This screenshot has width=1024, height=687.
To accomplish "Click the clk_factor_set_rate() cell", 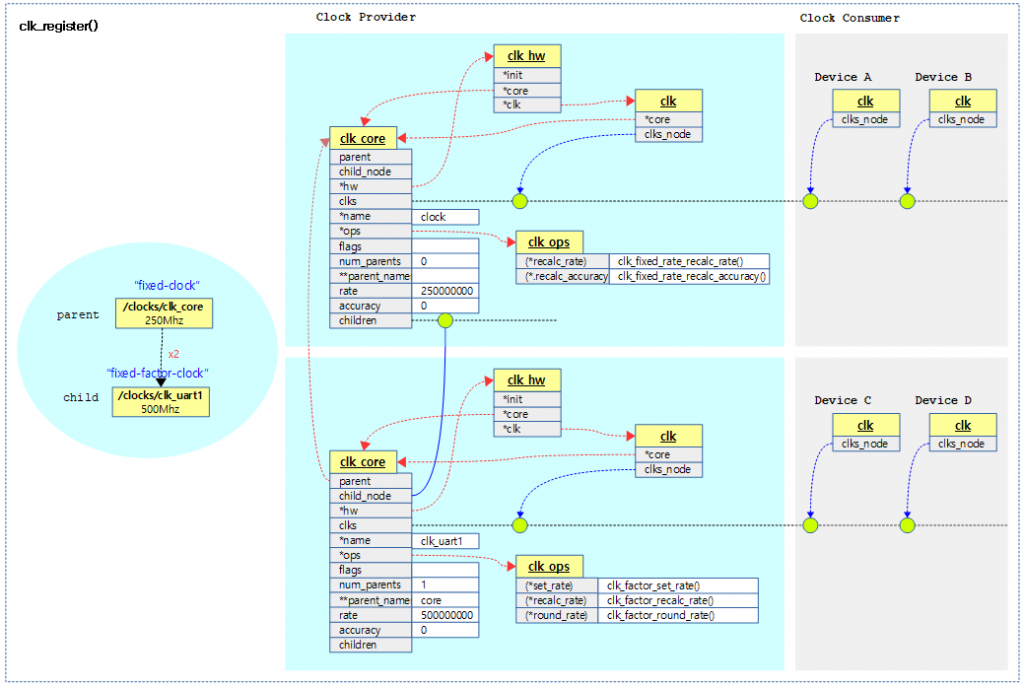I will click(678, 586).
